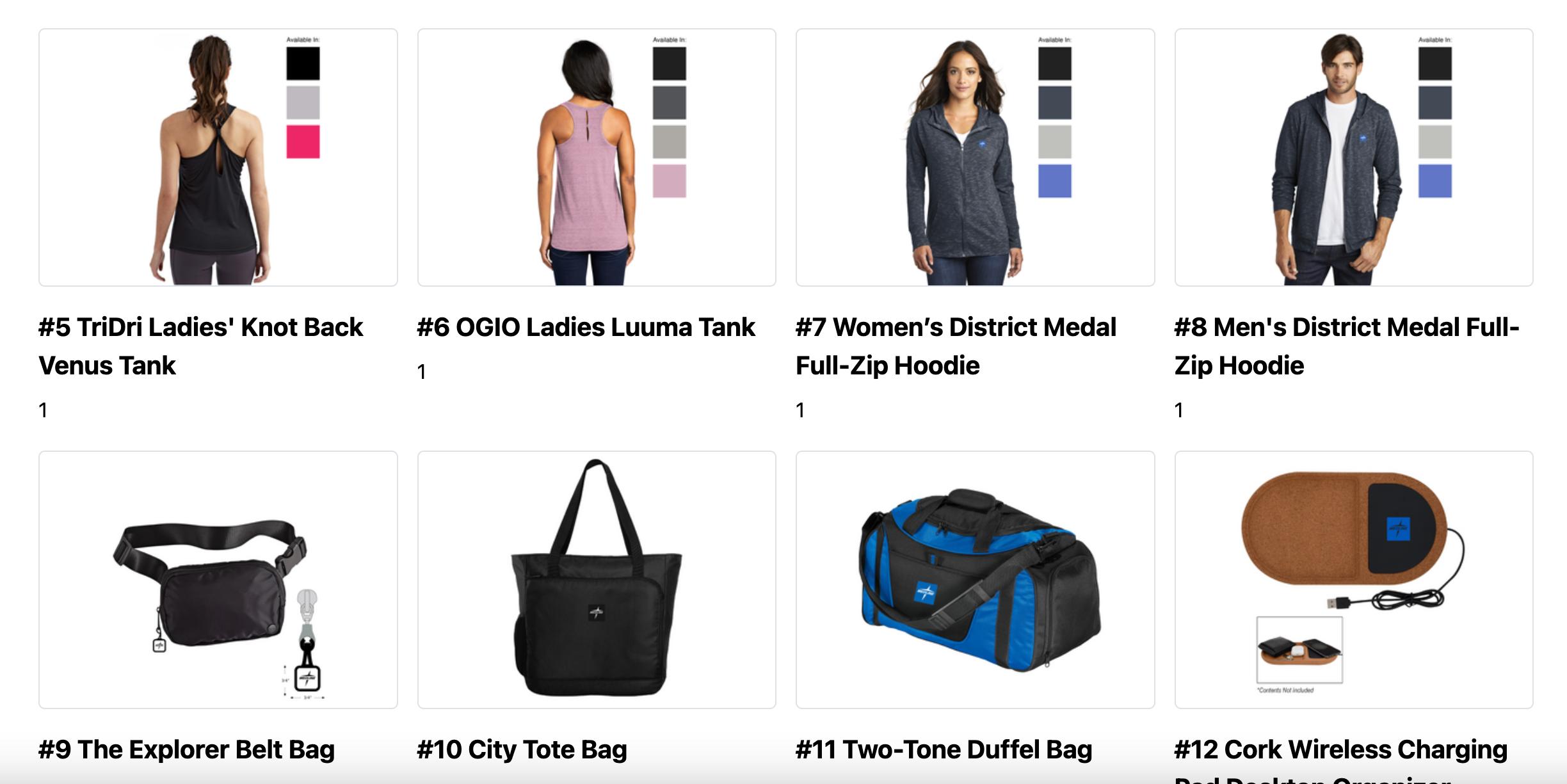Open the Men's District Medal Hoodie image
Screen dimensions: 1567x784
(x=1354, y=157)
